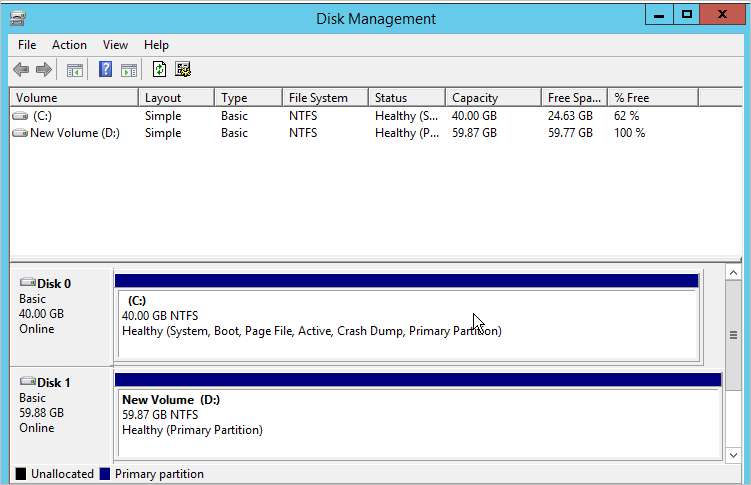Sort by the Free Space column header
The height and width of the screenshot is (485, 751).
(x=575, y=98)
